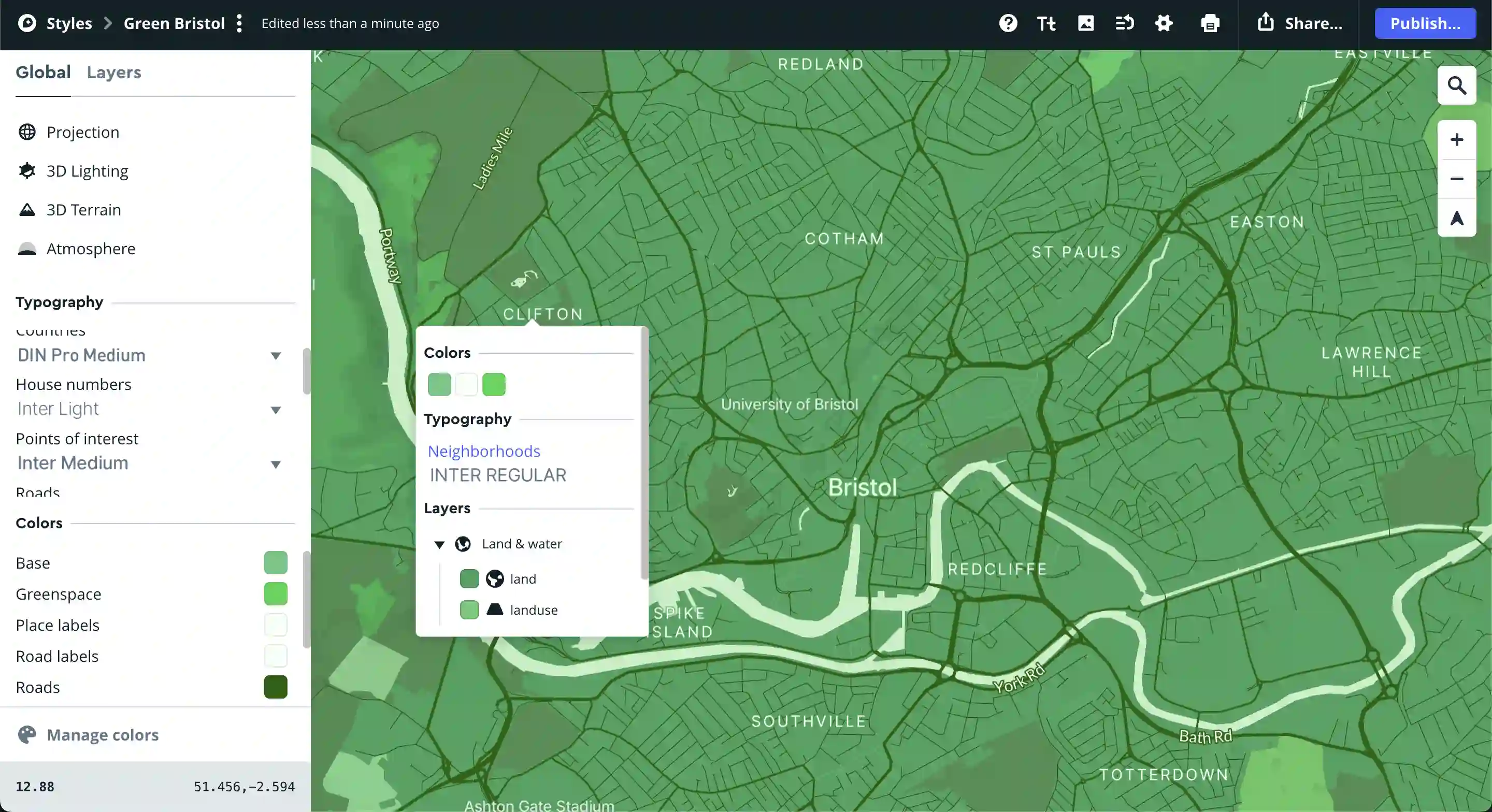Click the 3D Terrain mountain icon
This screenshot has height=812, width=1492.
coord(26,210)
